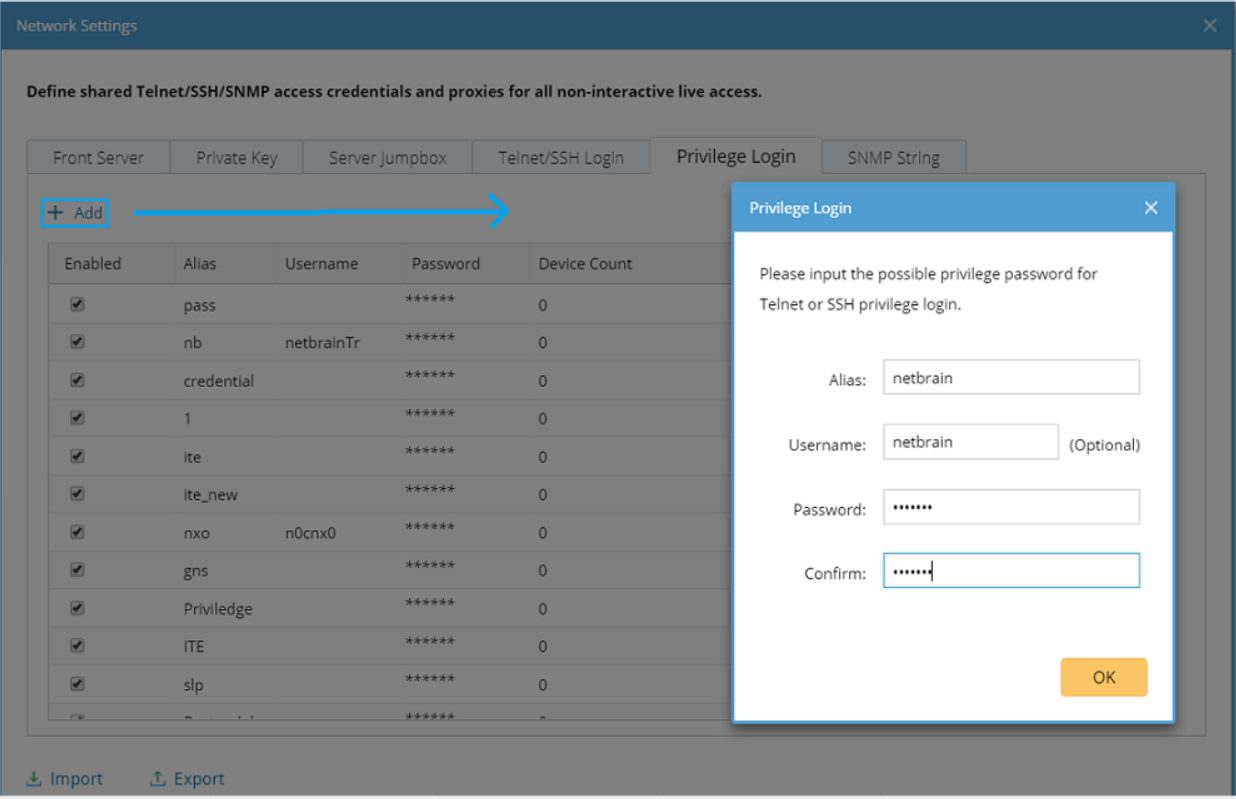Switch to the Front Server tab
This screenshot has height=799, width=1236.
98,157
